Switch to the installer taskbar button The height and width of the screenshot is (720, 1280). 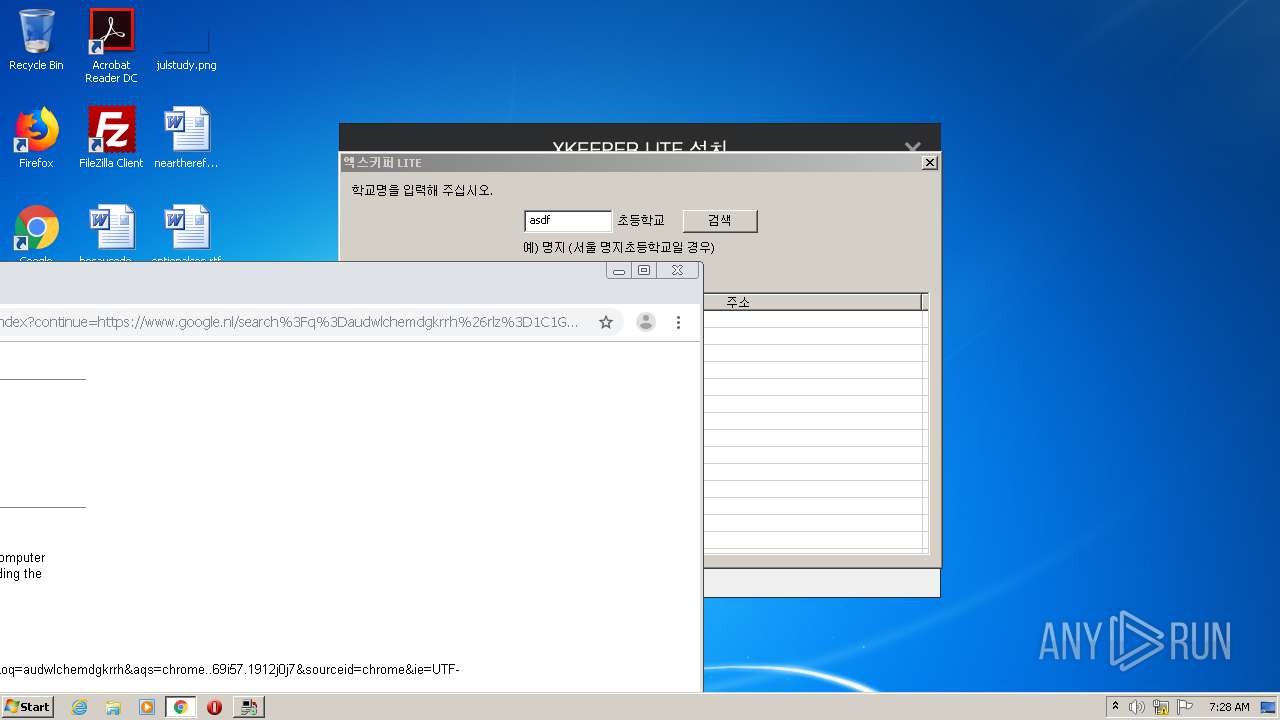(248, 707)
